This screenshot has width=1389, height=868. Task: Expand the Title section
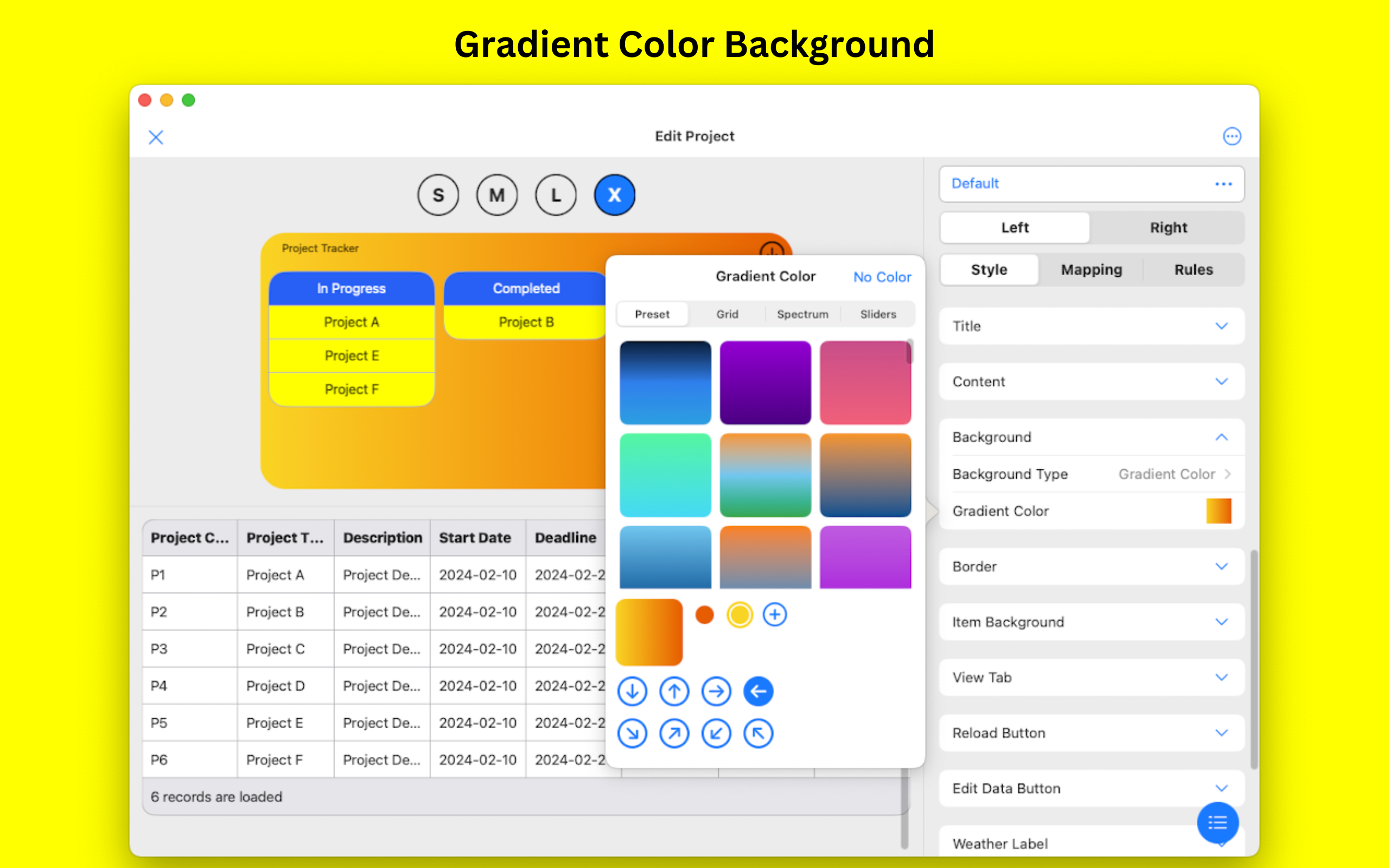pos(1092,326)
